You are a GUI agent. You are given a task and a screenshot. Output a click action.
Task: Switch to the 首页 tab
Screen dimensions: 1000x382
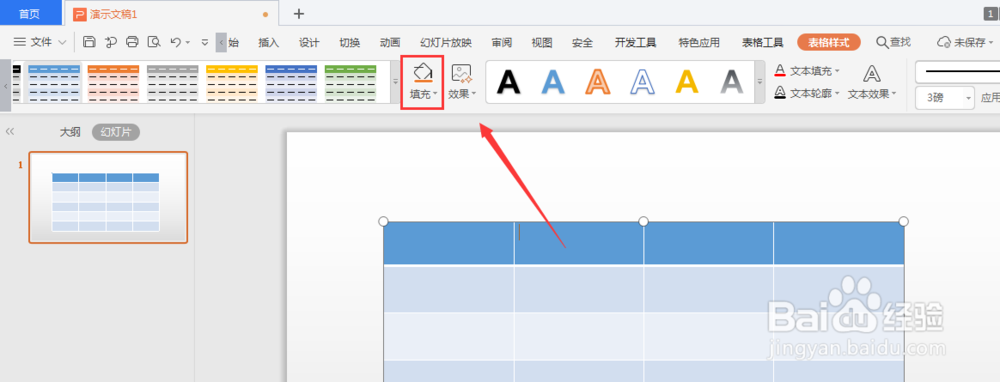tap(29, 13)
